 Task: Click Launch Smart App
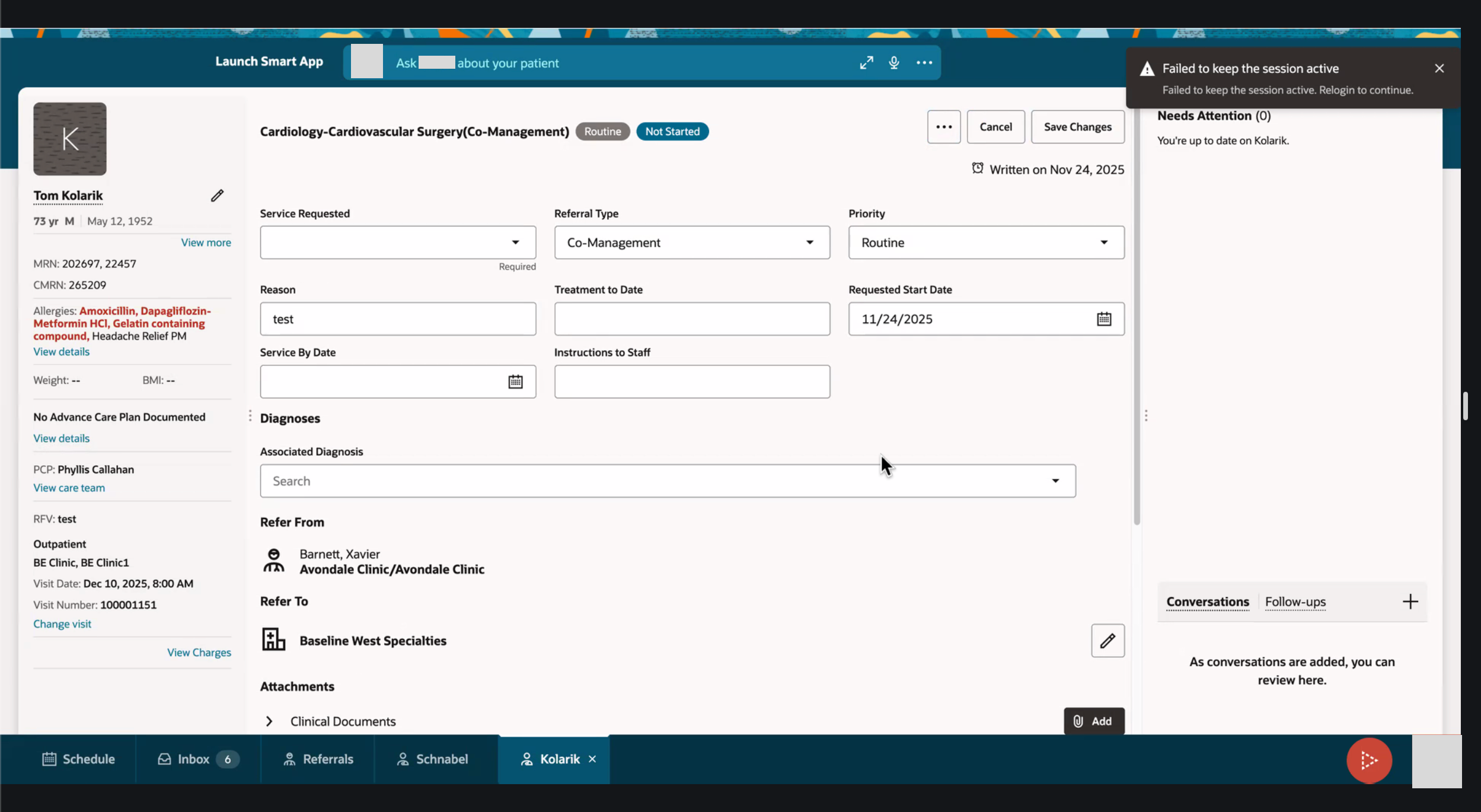coord(269,61)
